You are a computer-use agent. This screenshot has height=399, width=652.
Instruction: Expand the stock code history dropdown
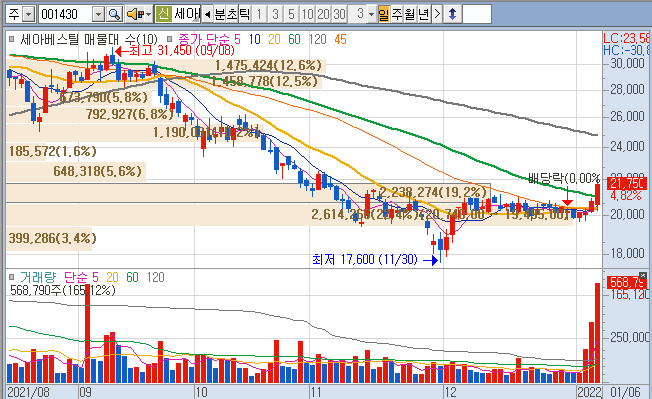pyautogui.click(x=98, y=15)
